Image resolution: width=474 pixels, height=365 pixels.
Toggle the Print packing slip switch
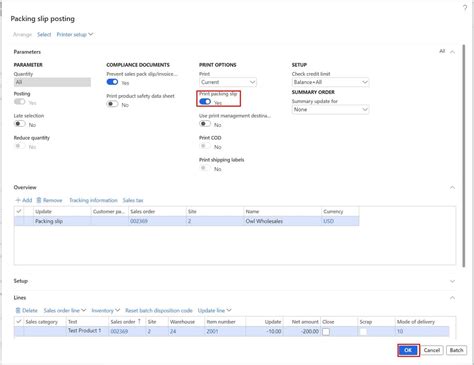pyautogui.click(x=205, y=102)
